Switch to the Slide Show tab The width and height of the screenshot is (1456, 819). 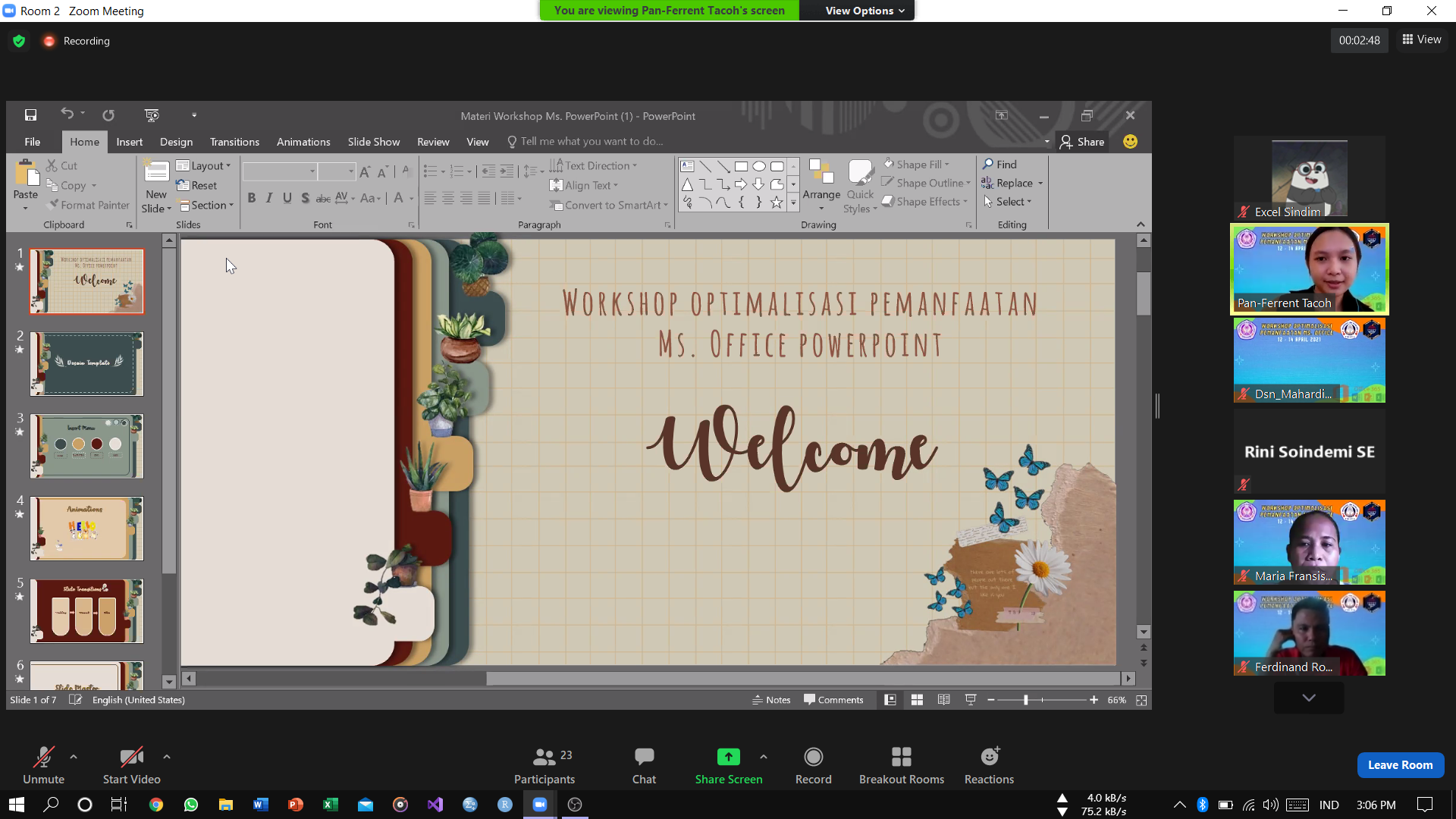373,142
